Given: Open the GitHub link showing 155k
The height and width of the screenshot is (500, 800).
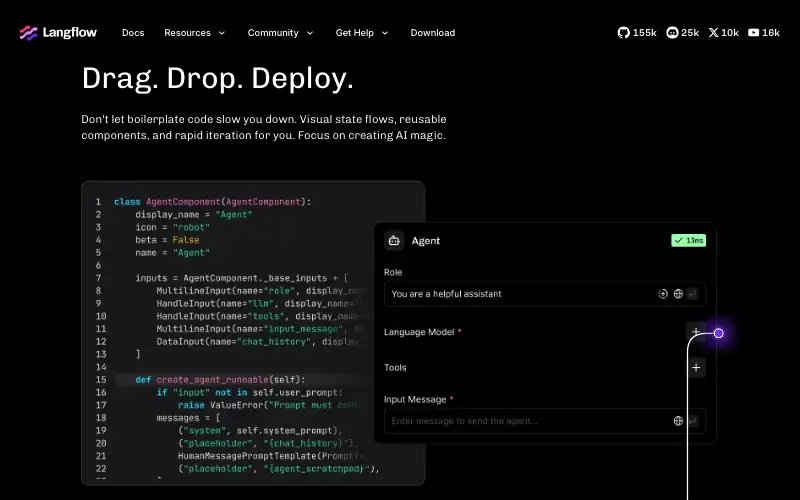Looking at the screenshot, I should tap(637, 33).
